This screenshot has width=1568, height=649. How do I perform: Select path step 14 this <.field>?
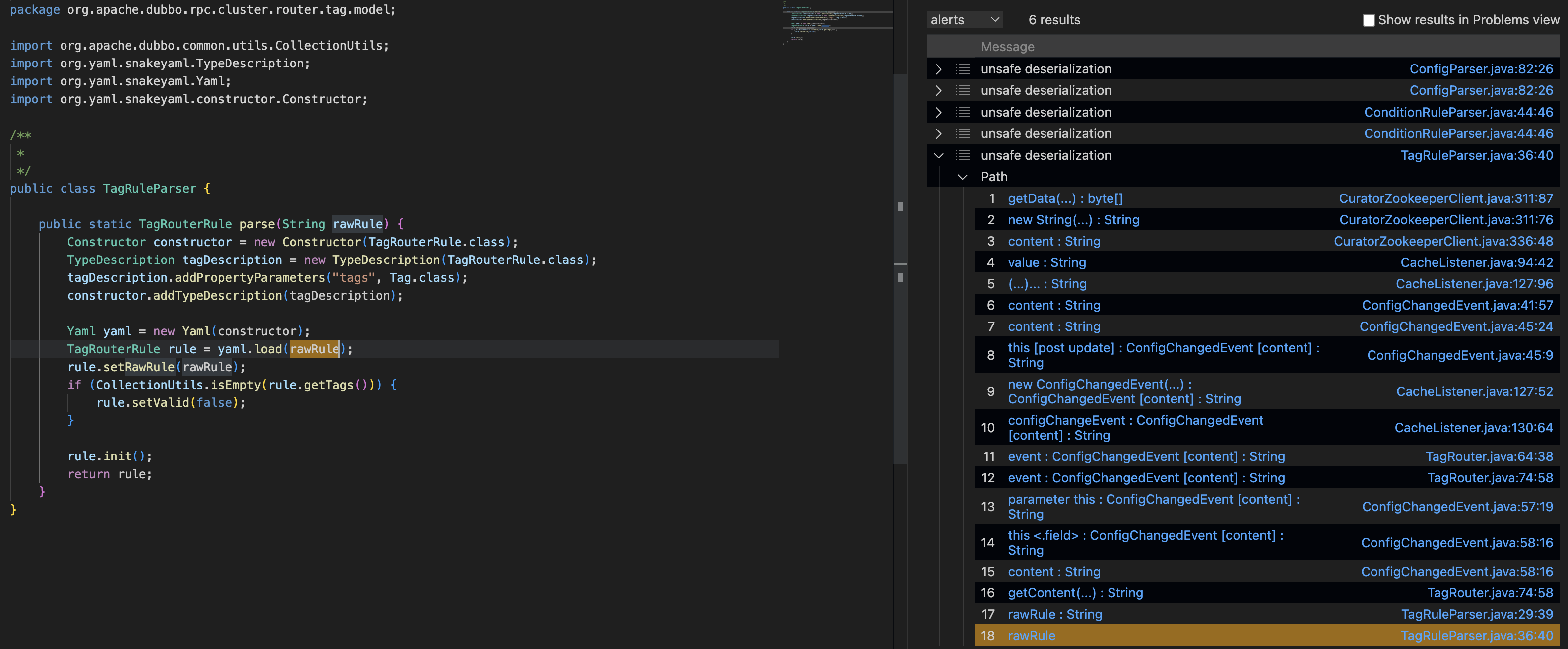[x=1145, y=542]
